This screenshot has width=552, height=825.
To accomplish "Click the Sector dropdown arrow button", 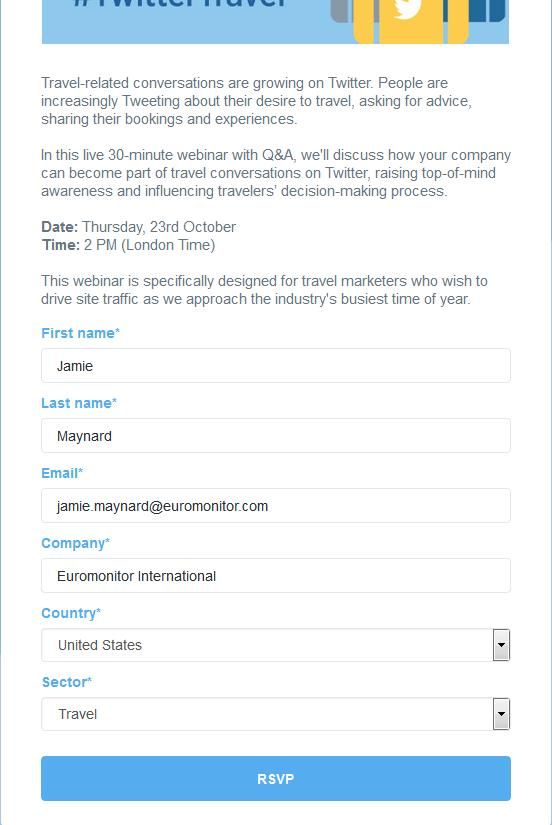I will [x=501, y=714].
